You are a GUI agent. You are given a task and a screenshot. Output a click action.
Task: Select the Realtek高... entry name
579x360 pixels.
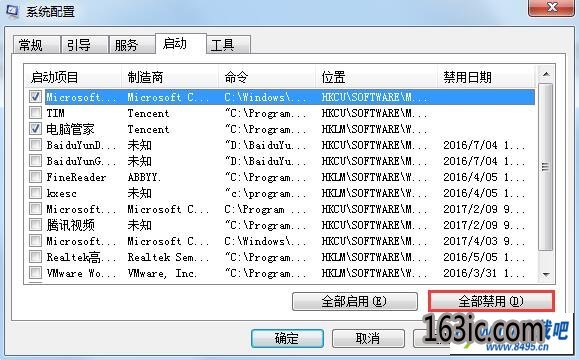[81, 257]
